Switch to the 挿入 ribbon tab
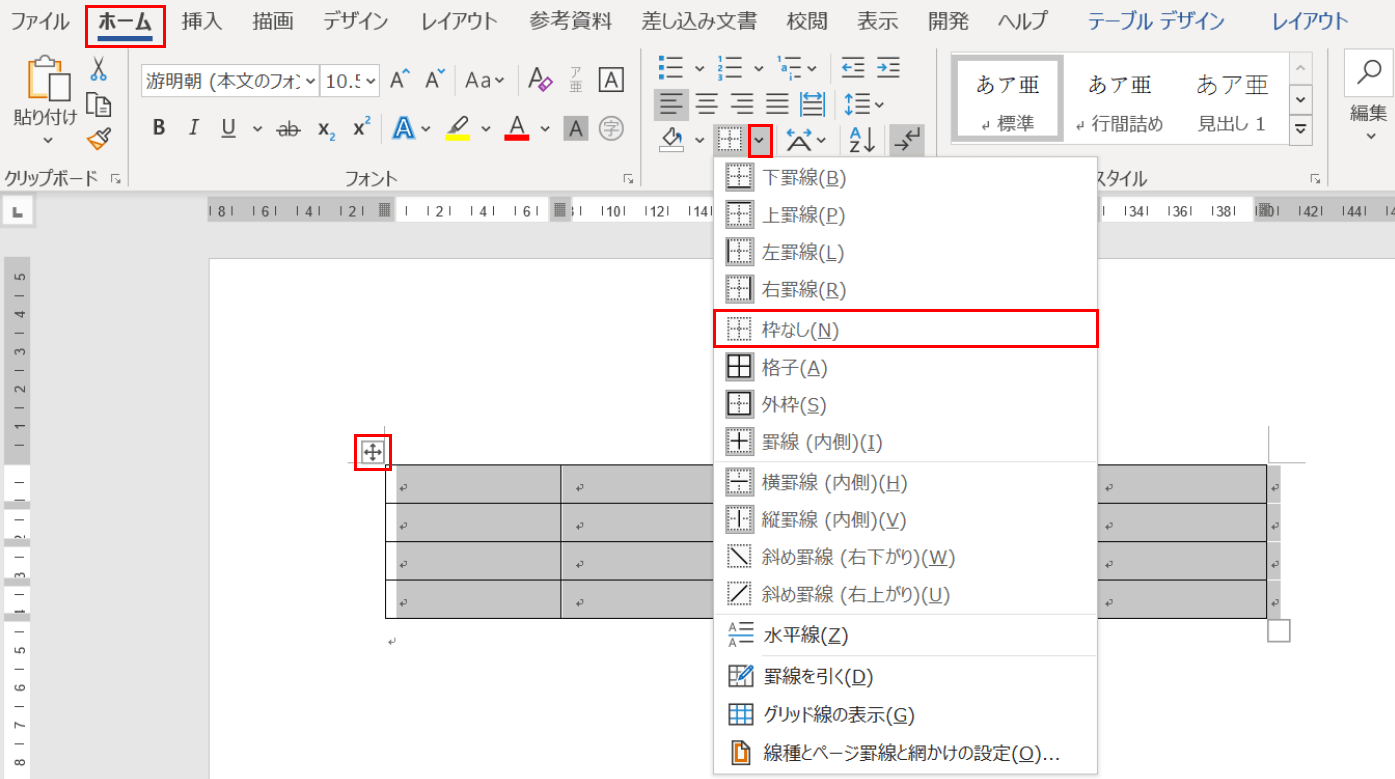Viewport: 1395px width, 779px height. pos(202,20)
